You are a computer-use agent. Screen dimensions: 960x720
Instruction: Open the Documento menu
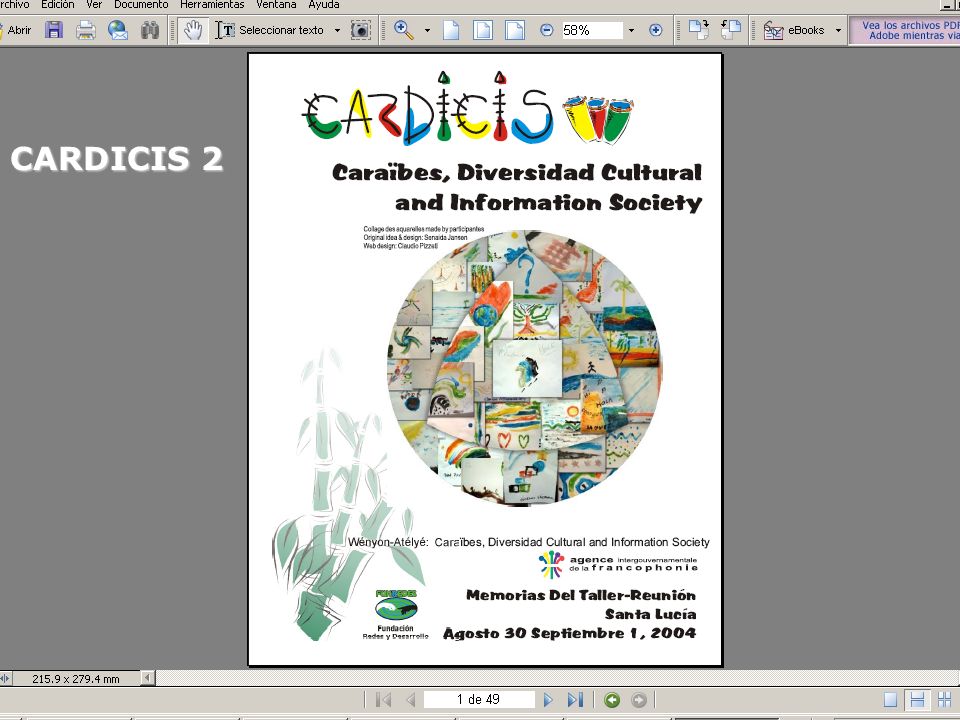(141, 5)
